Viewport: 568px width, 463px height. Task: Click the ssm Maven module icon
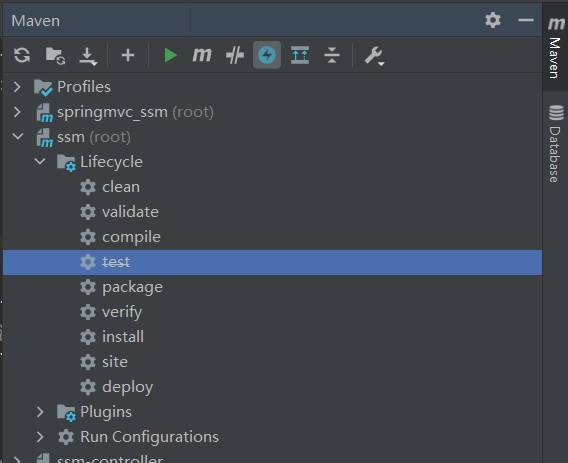[x=45, y=138]
